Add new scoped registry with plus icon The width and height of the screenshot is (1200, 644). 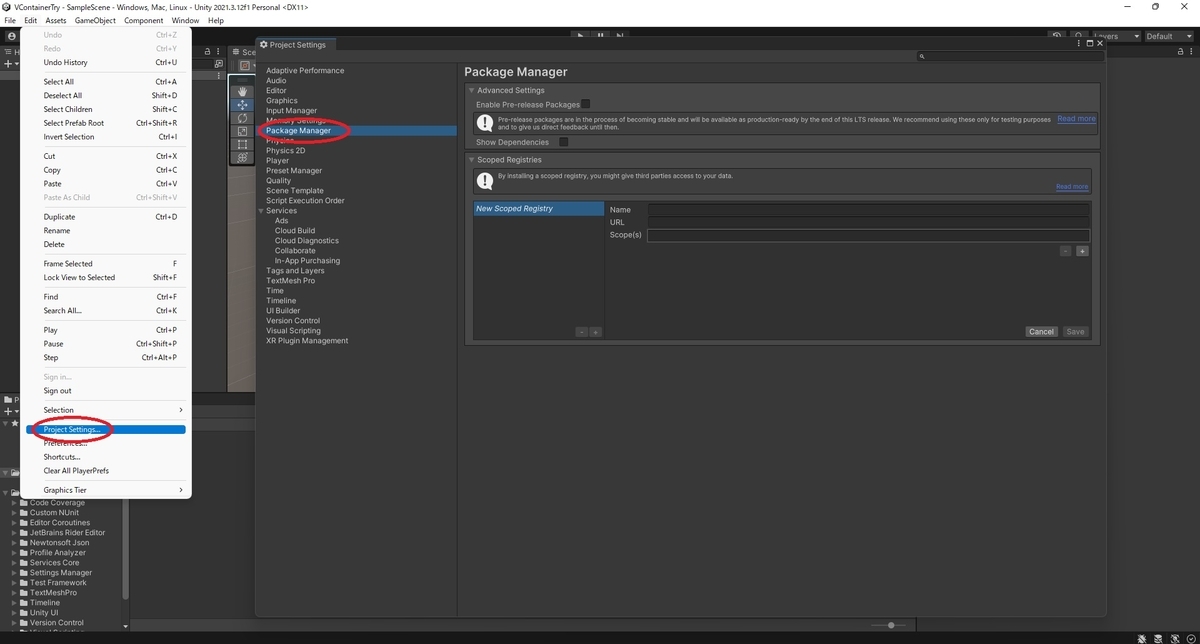point(595,332)
